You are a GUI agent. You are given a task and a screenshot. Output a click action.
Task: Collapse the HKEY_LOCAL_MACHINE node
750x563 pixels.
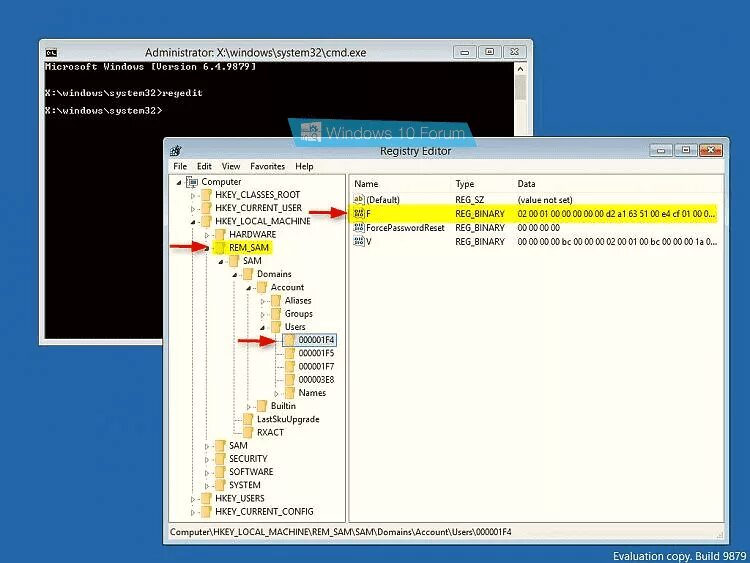click(193, 222)
